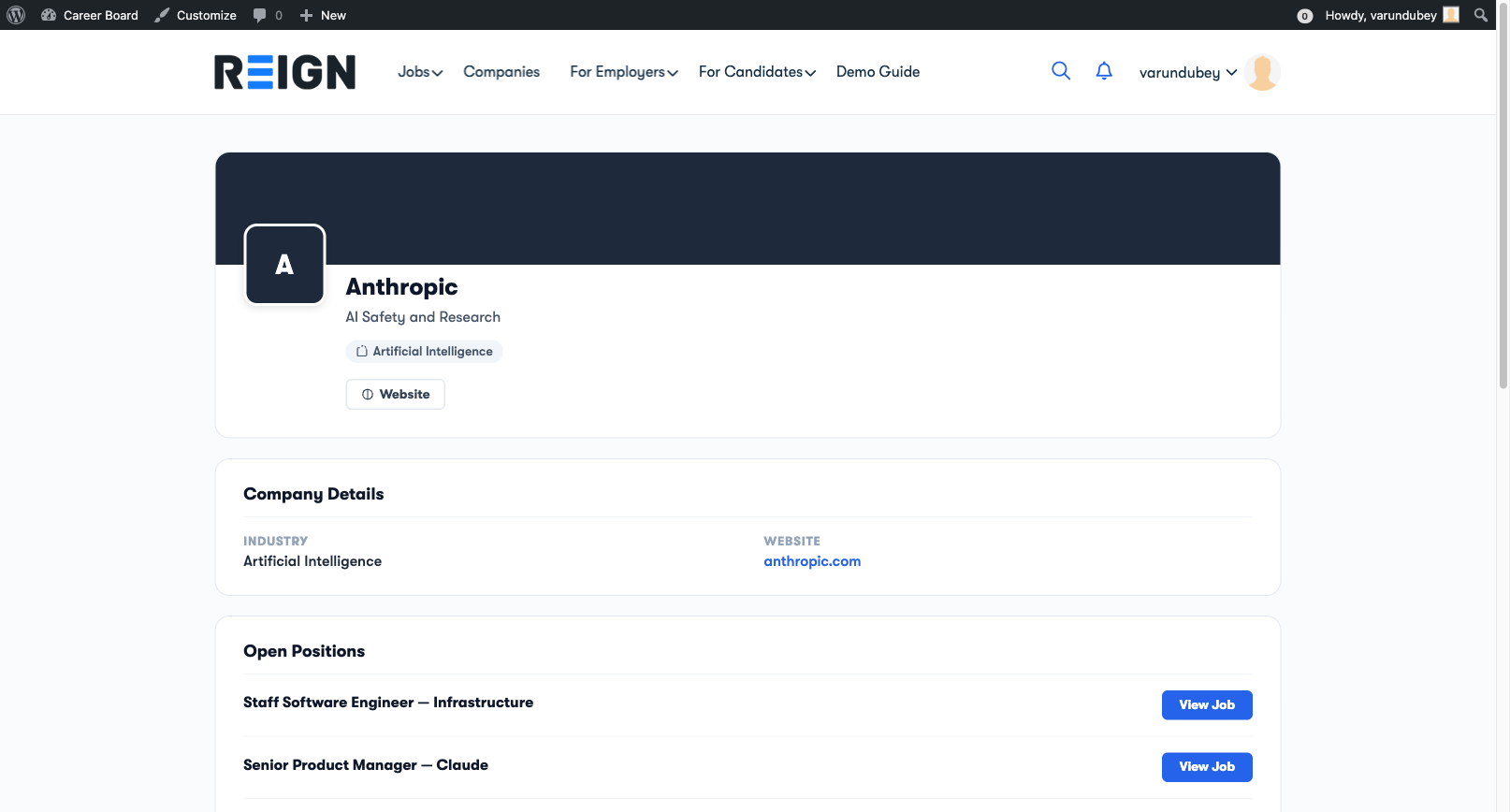The width and height of the screenshot is (1510, 812).
Task: View comments bubble in admin bar
Action: pyautogui.click(x=268, y=15)
